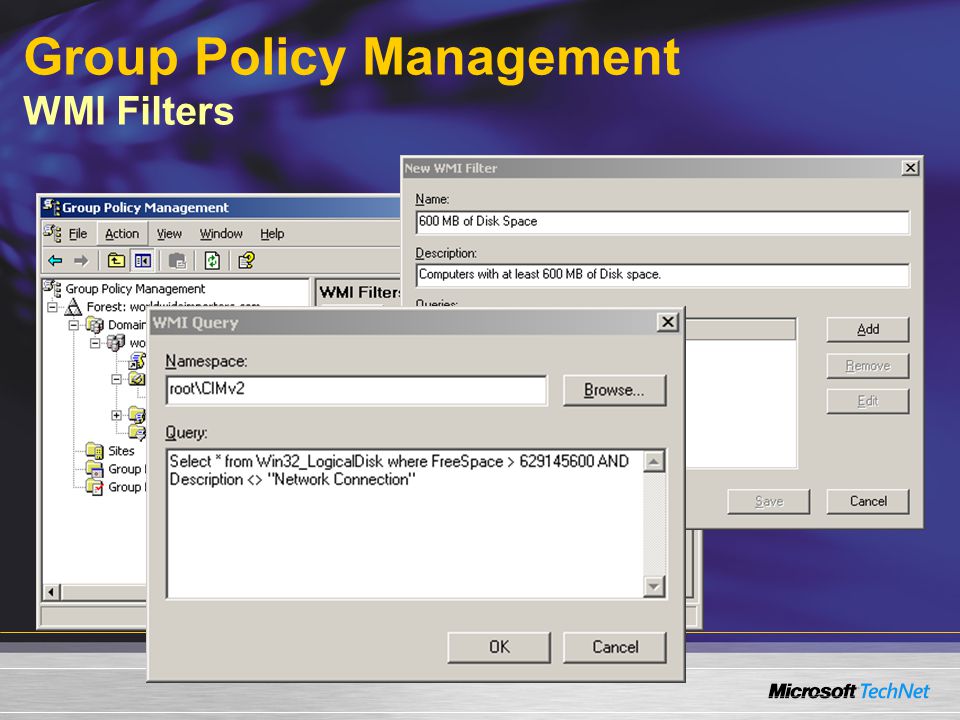Collapse the 'wo...' domain node expander
The height and width of the screenshot is (720, 960).
click(x=95, y=343)
